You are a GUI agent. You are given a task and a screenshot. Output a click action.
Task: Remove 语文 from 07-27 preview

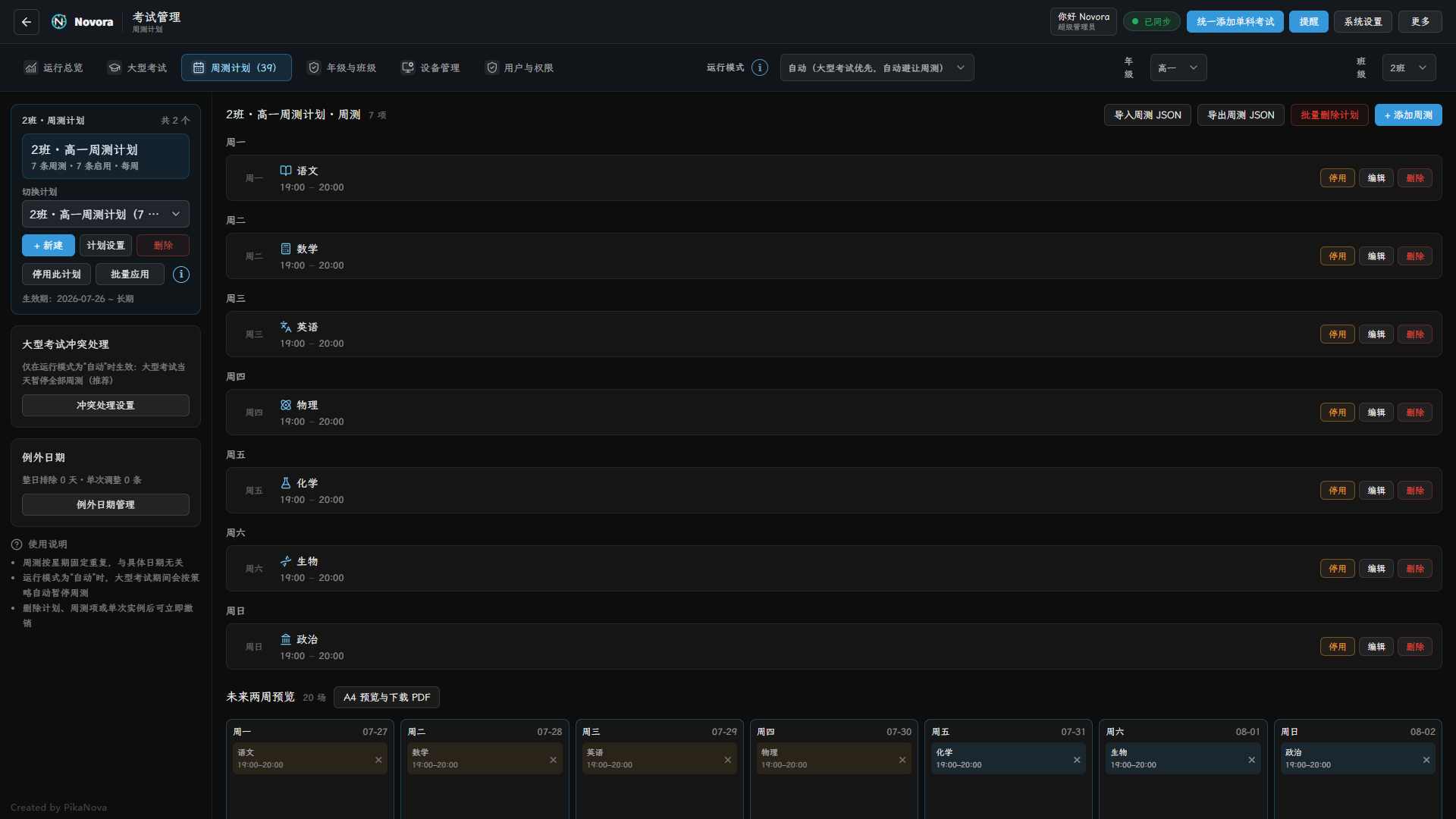point(378,760)
